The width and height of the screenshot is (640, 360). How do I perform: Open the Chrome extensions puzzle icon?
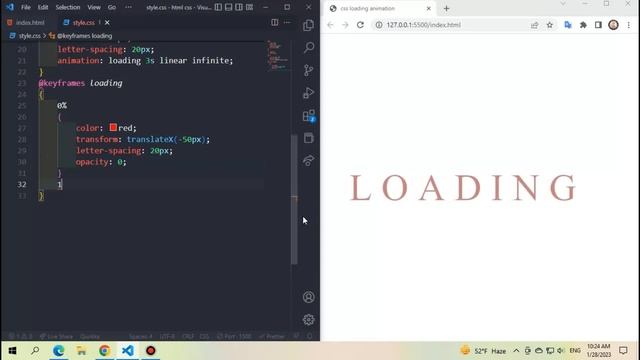(583, 25)
